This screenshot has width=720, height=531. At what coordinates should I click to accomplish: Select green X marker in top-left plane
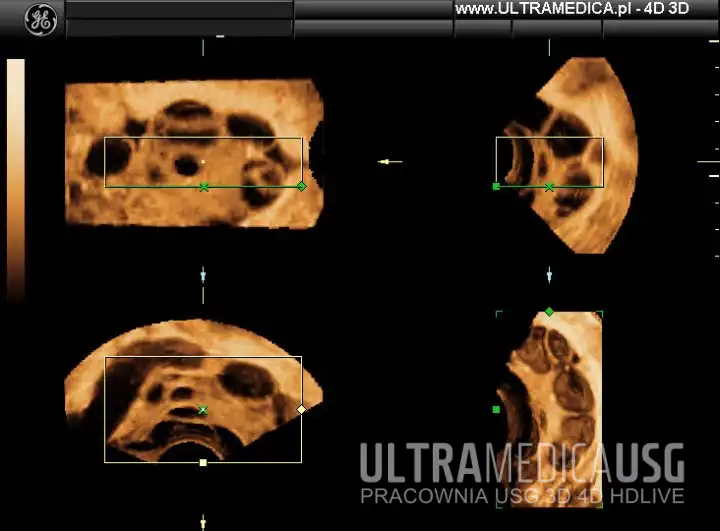[x=204, y=187]
